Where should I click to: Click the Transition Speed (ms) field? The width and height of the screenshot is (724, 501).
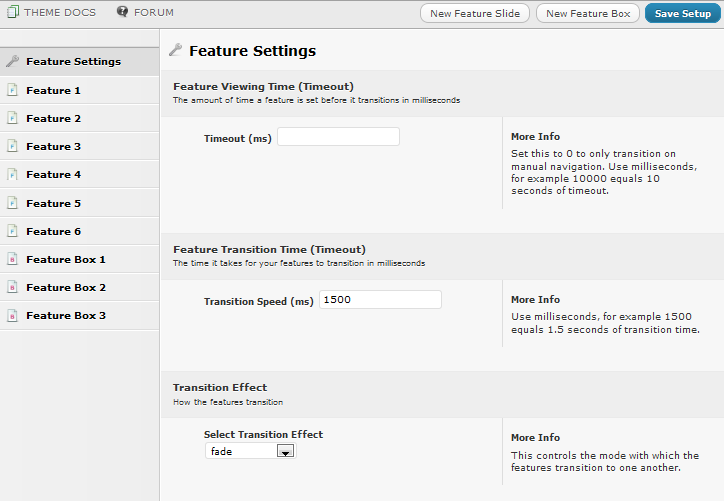(x=380, y=300)
